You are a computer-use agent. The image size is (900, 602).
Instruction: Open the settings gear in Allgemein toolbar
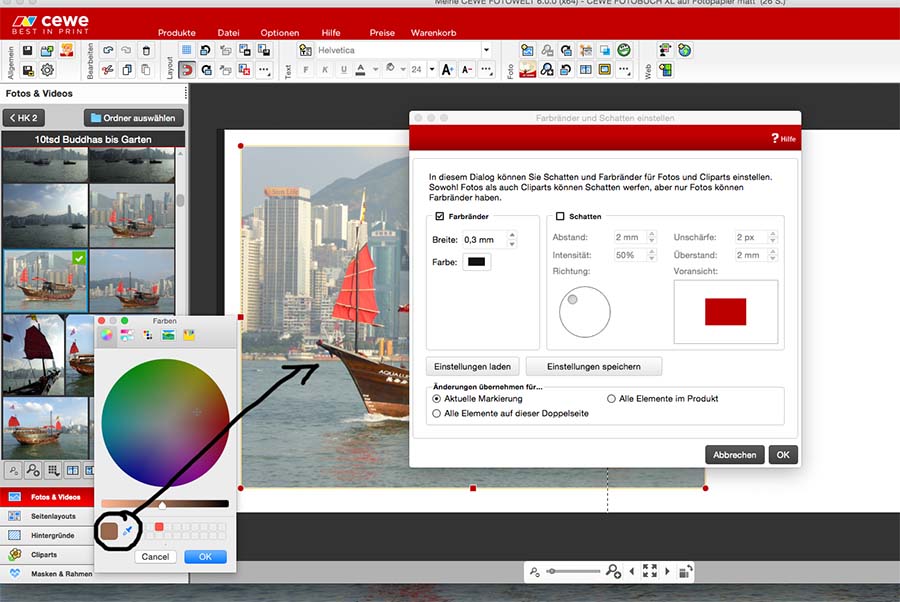coord(47,70)
